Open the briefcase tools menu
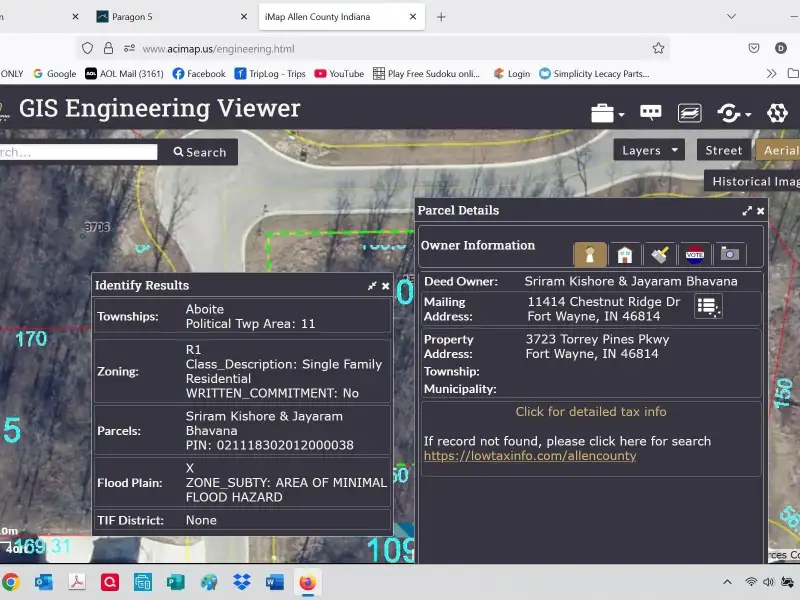The height and width of the screenshot is (600, 800). (606, 113)
